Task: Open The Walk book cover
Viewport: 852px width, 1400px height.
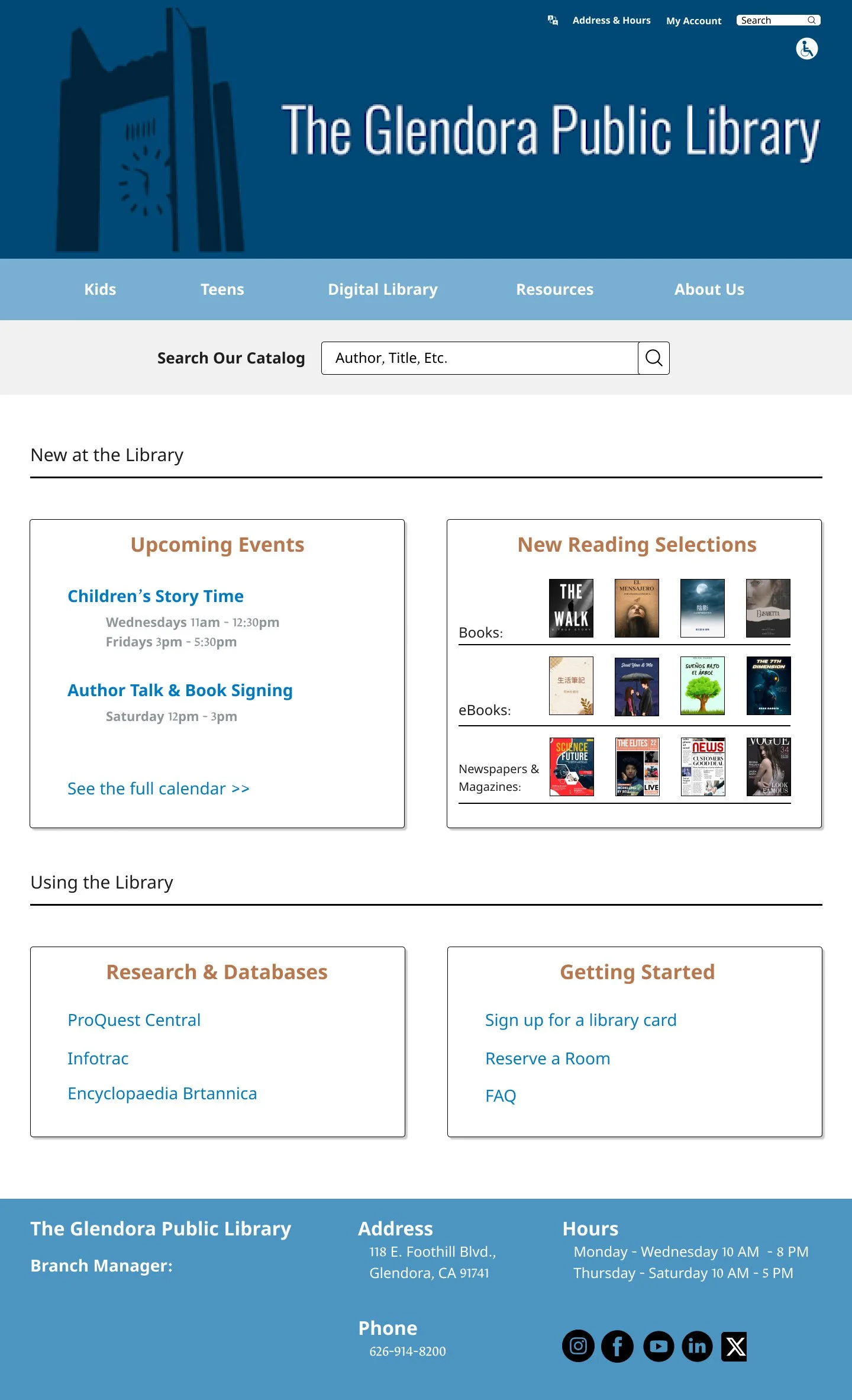Action: click(x=571, y=608)
